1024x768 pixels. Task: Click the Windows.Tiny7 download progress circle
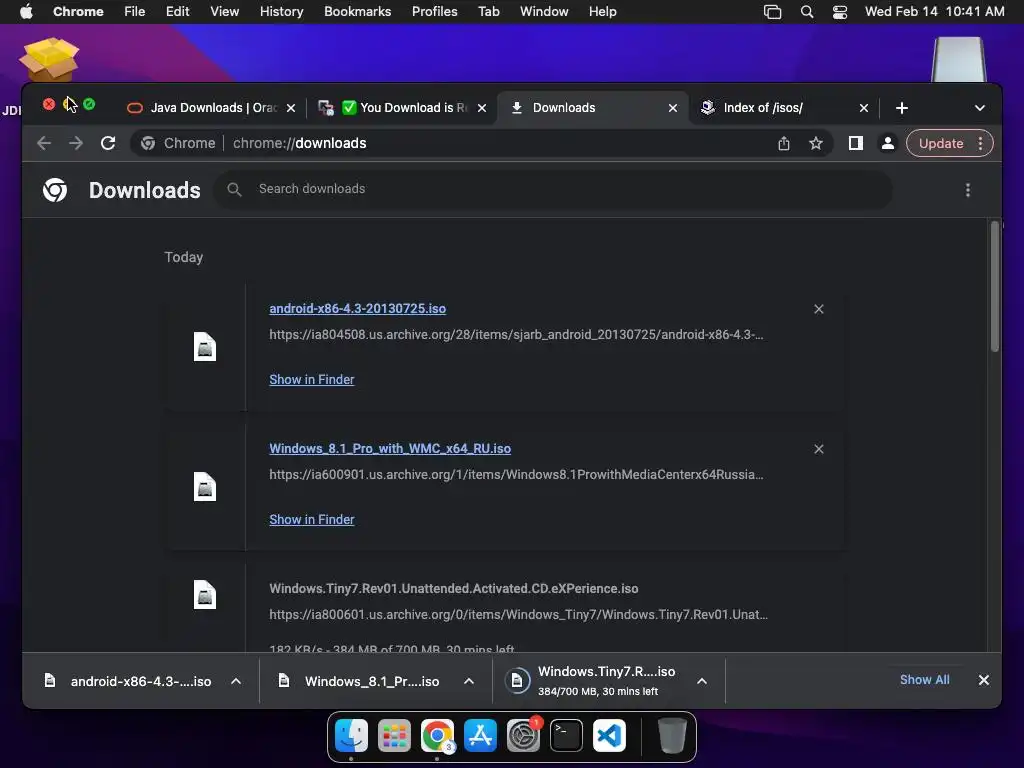[517, 680]
